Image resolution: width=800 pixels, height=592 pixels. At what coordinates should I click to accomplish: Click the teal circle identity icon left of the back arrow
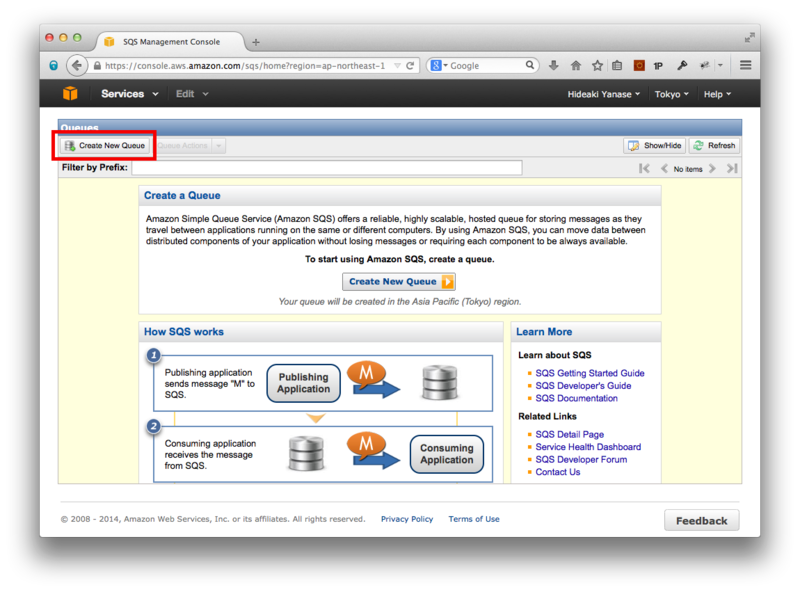(x=53, y=65)
